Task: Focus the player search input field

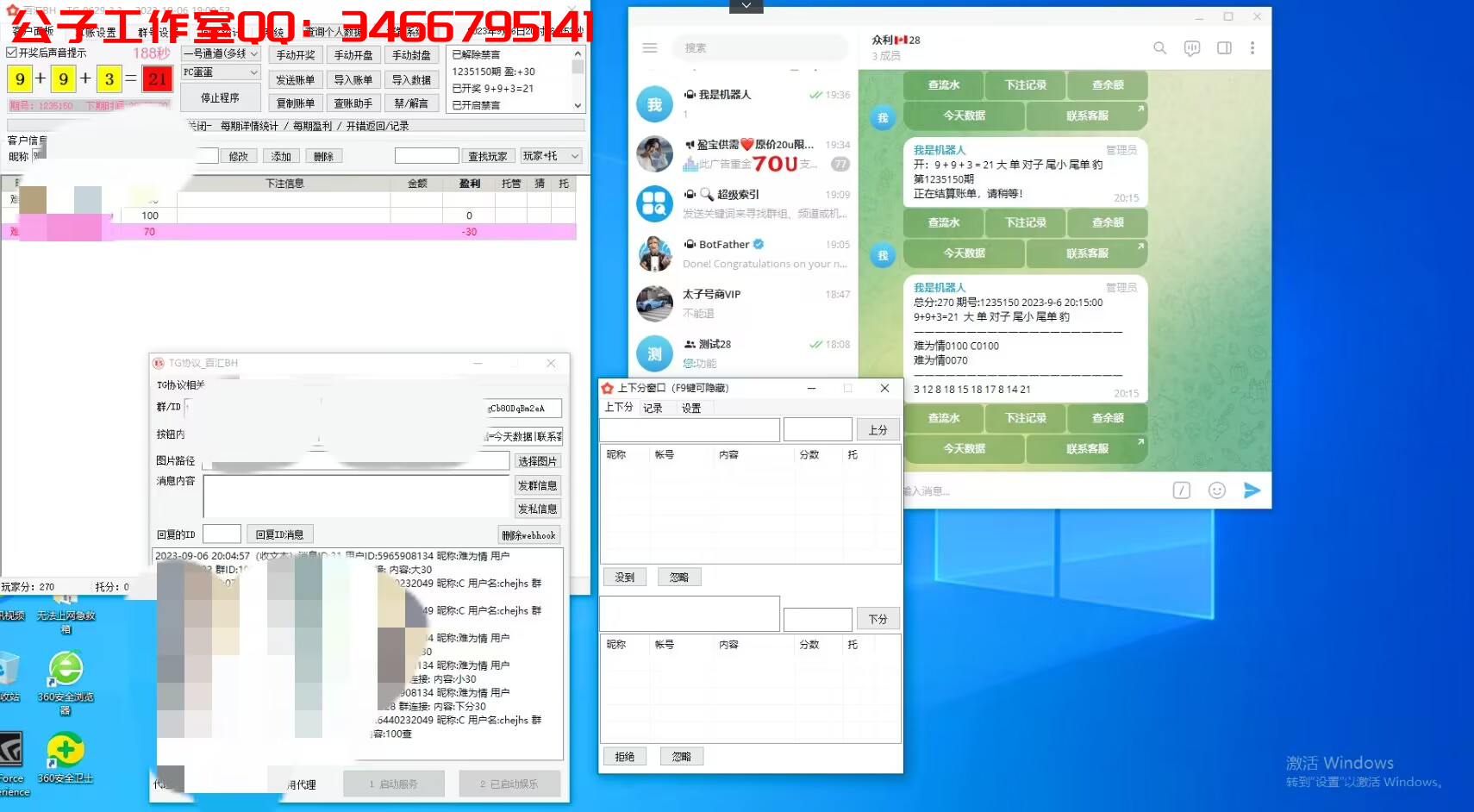Action: [427, 156]
